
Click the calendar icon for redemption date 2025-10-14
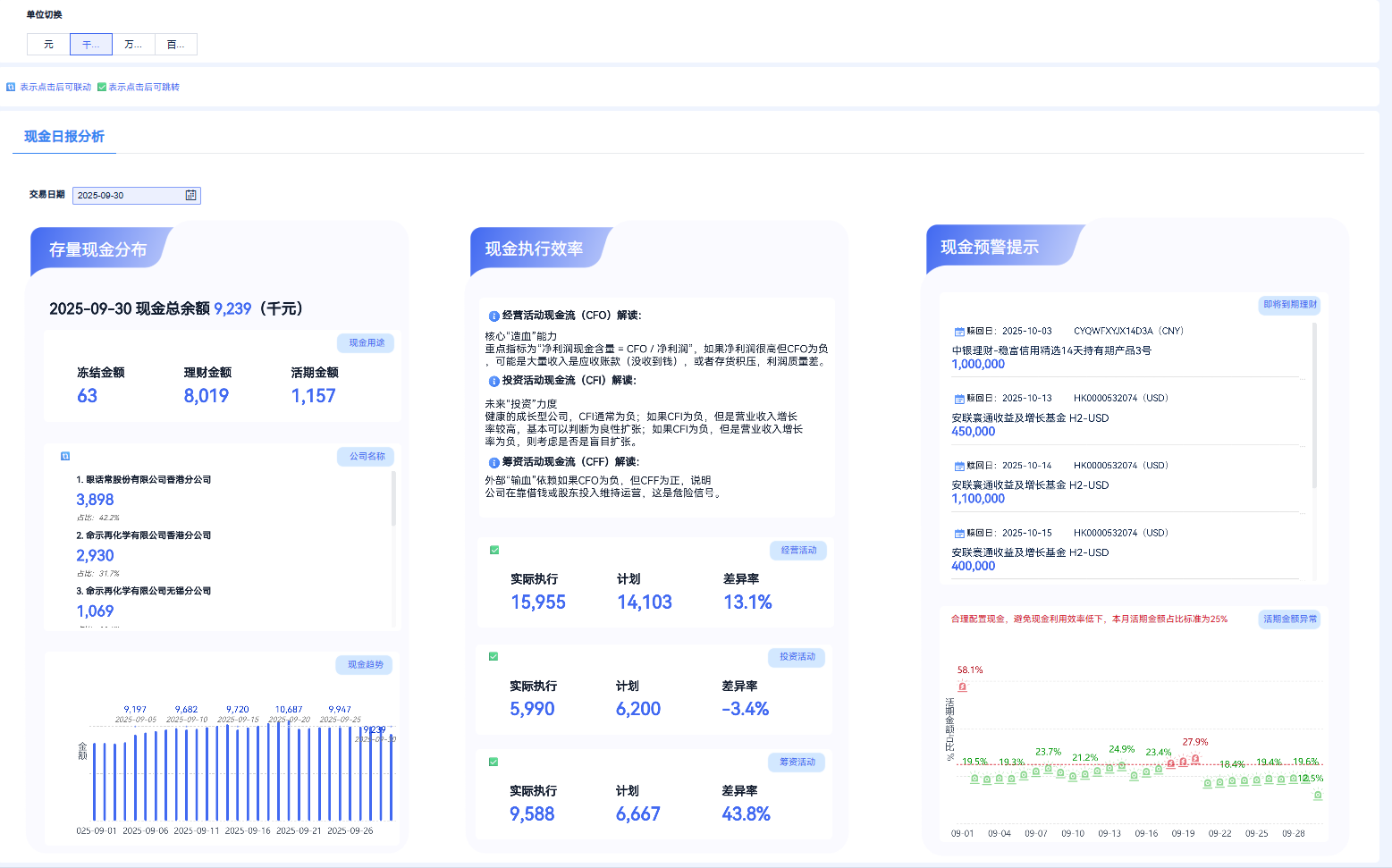pyautogui.click(x=959, y=466)
